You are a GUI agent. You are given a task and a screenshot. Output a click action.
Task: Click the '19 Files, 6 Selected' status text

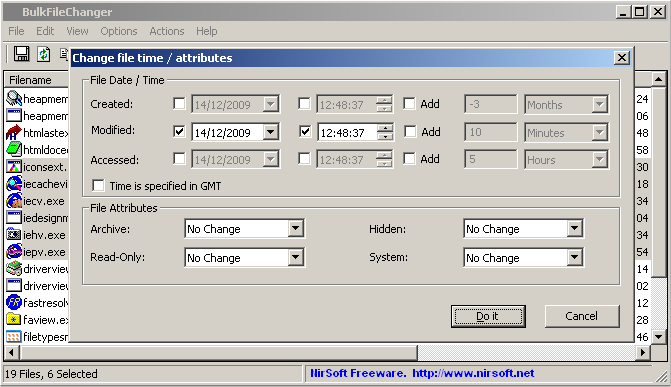[51, 374]
